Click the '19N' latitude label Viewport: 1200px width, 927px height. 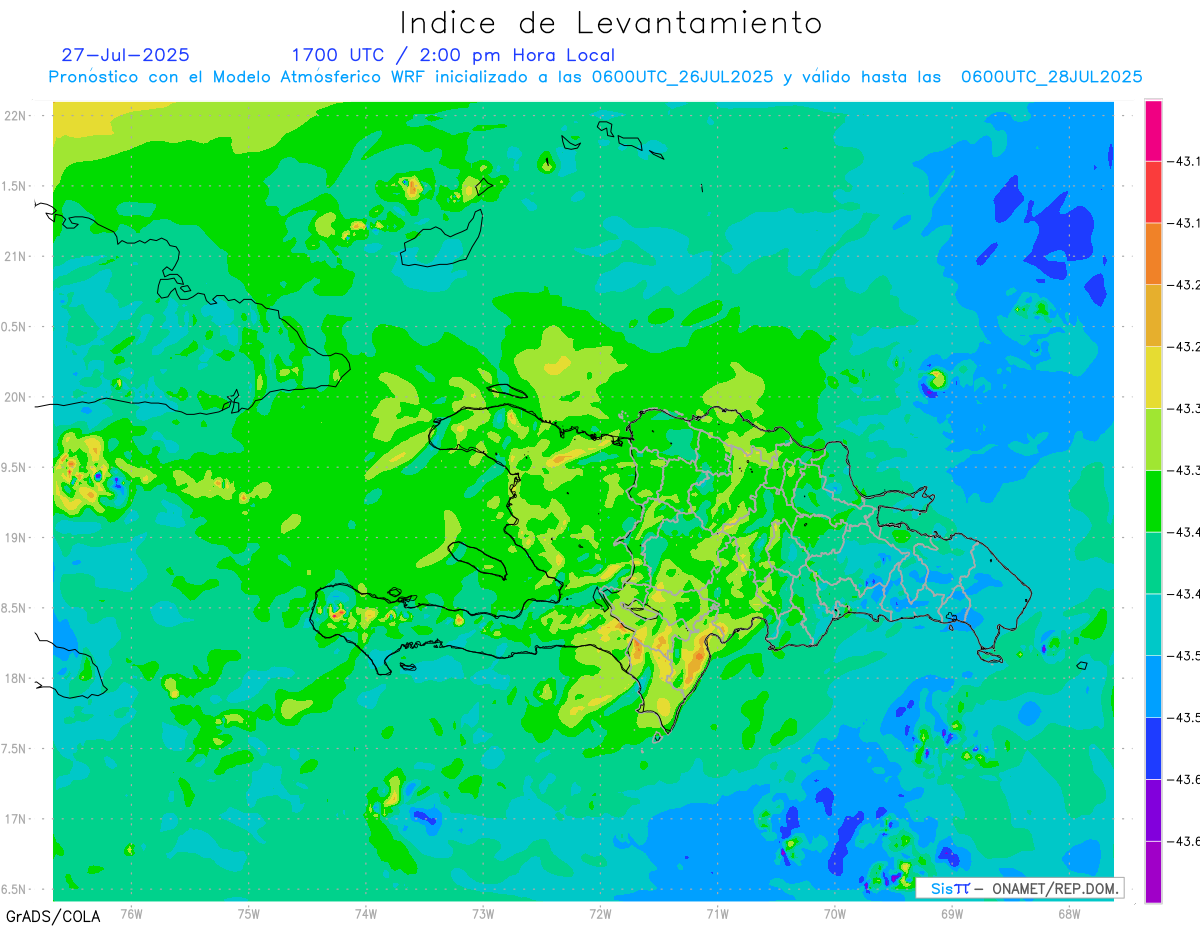pyautogui.click(x=16, y=537)
